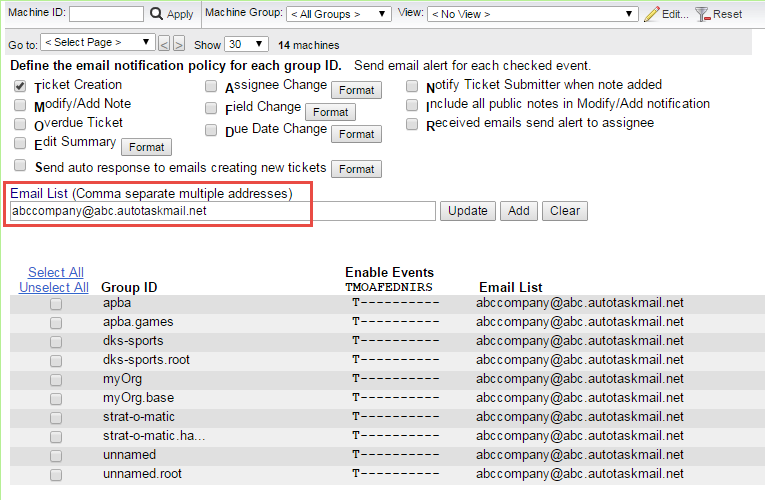Click Format button beside Edit Summary

pyautogui.click(x=146, y=147)
